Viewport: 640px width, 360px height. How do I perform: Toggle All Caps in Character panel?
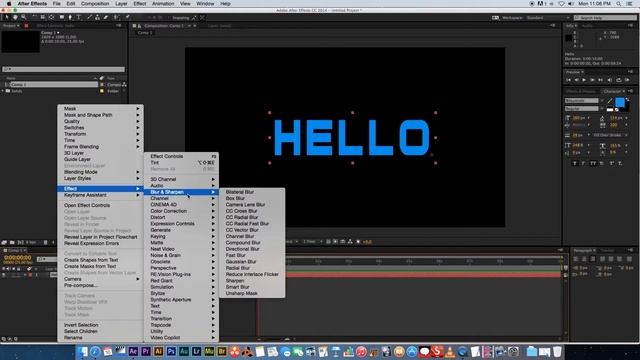coord(593,163)
